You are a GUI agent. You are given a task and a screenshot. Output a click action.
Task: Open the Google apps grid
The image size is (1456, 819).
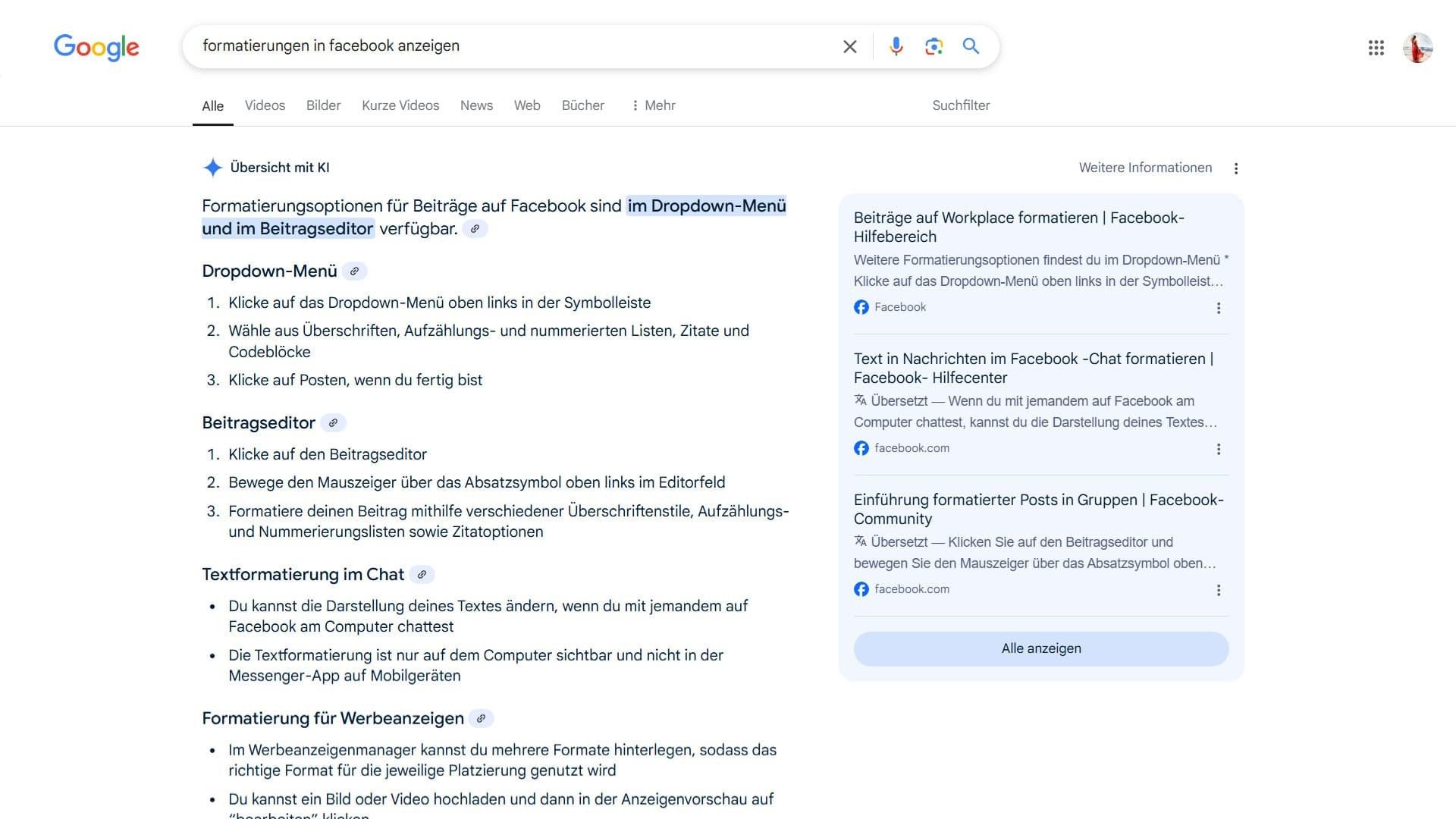click(1376, 48)
